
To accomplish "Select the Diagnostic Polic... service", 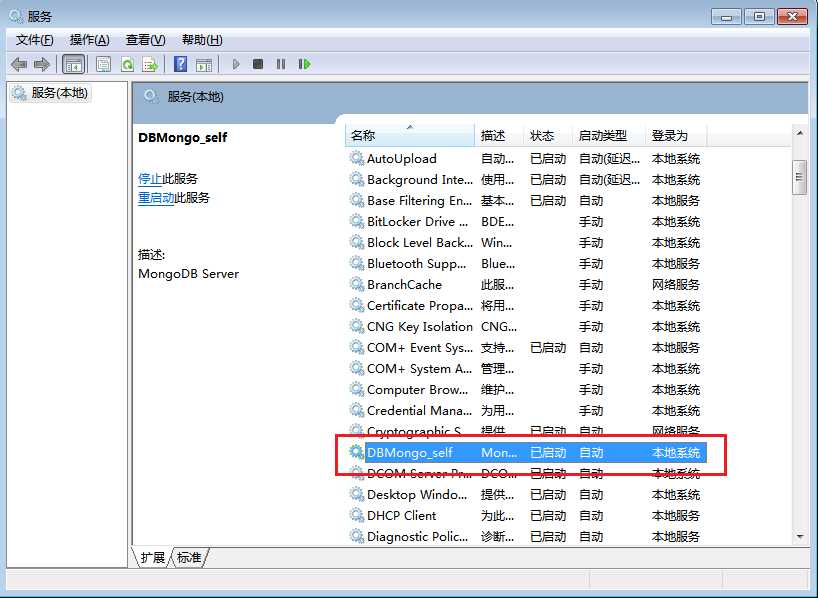I will (x=526, y=536).
